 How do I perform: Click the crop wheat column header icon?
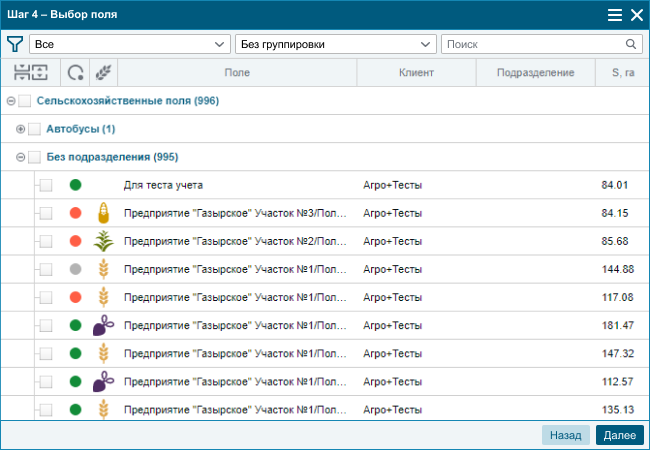(103, 72)
